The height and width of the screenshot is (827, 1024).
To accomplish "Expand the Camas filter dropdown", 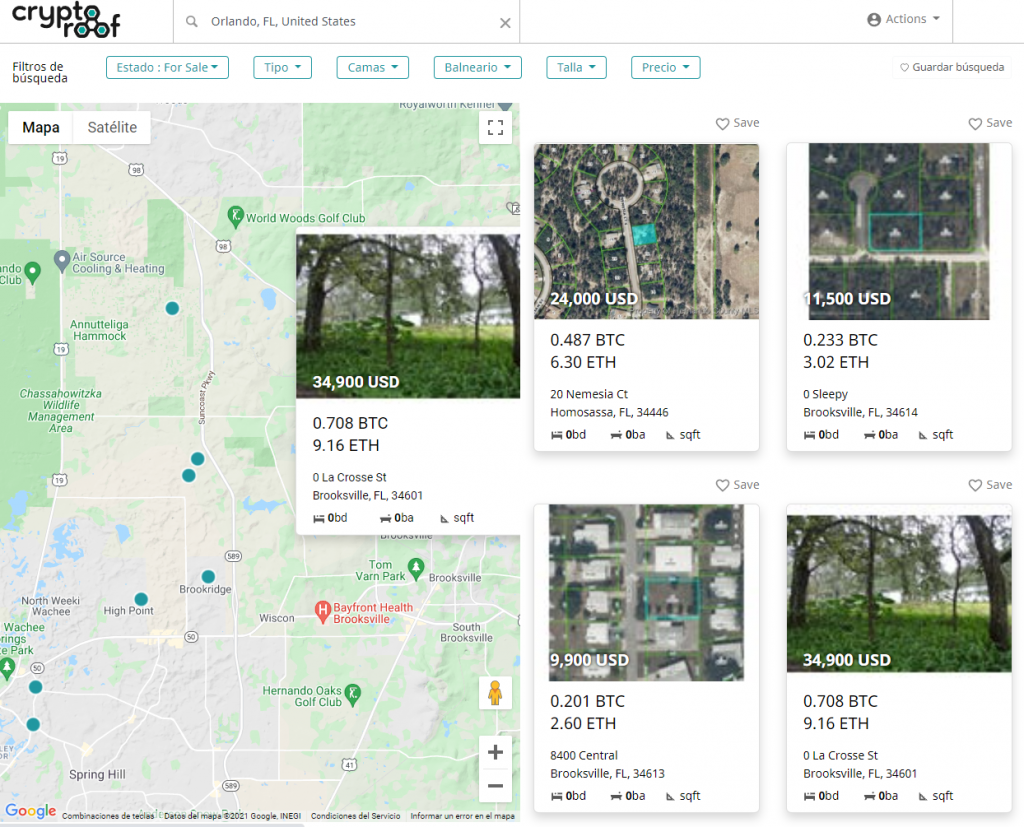I will pyautogui.click(x=372, y=68).
